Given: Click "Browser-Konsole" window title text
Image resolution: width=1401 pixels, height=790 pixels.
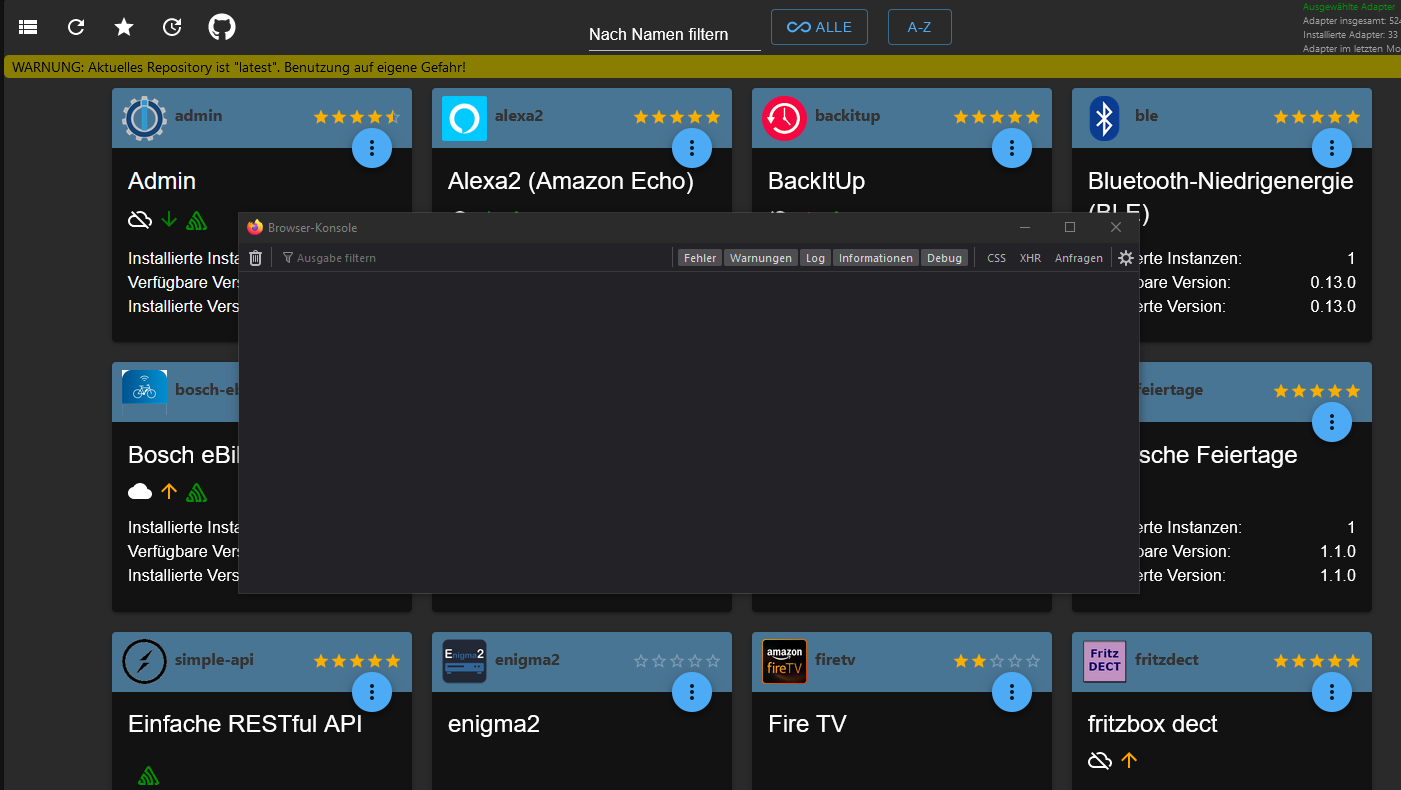Looking at the screenshot, I should (x=312, y=228).
